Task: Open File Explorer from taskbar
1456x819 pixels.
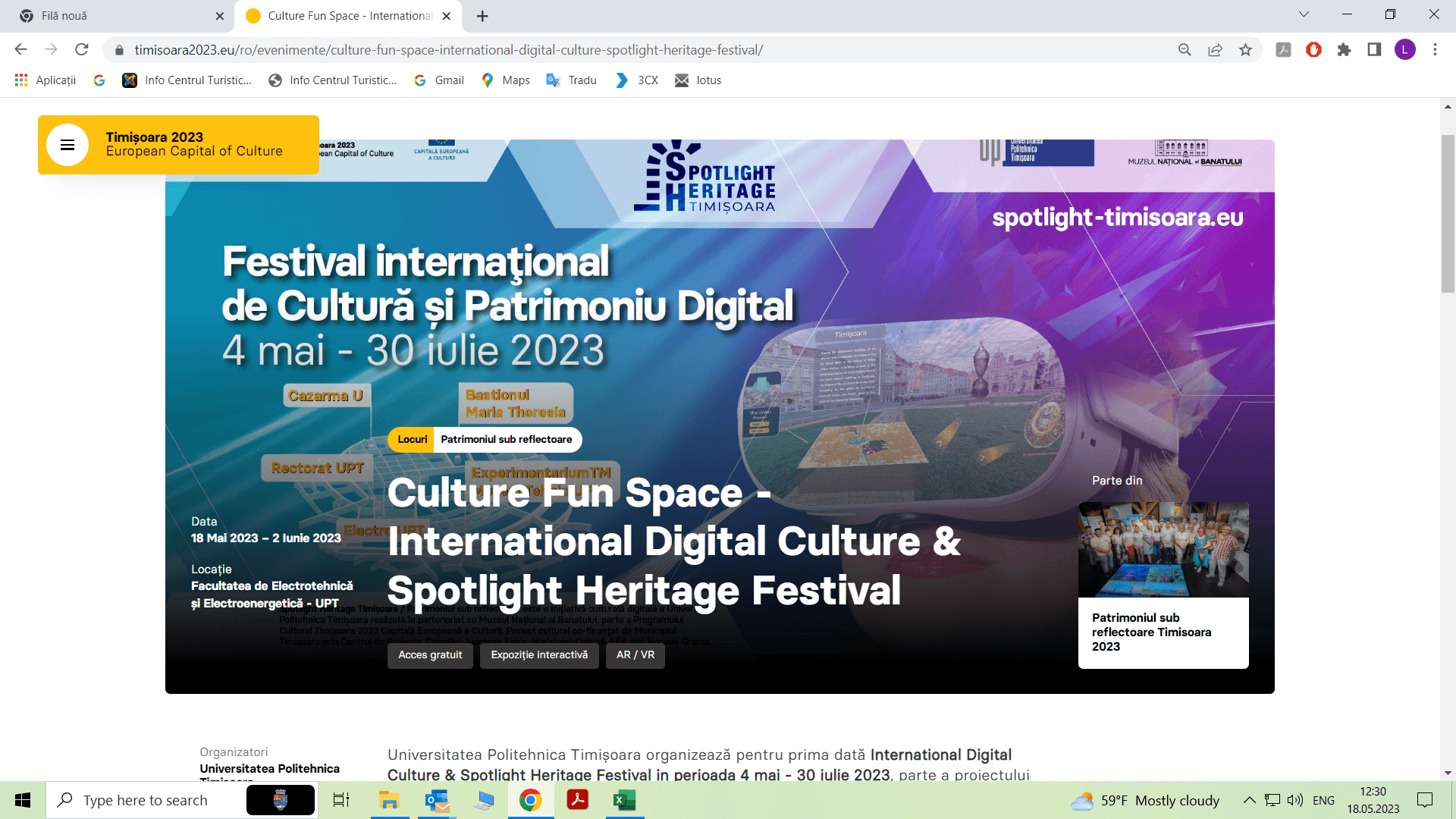Action: [390, 800]
